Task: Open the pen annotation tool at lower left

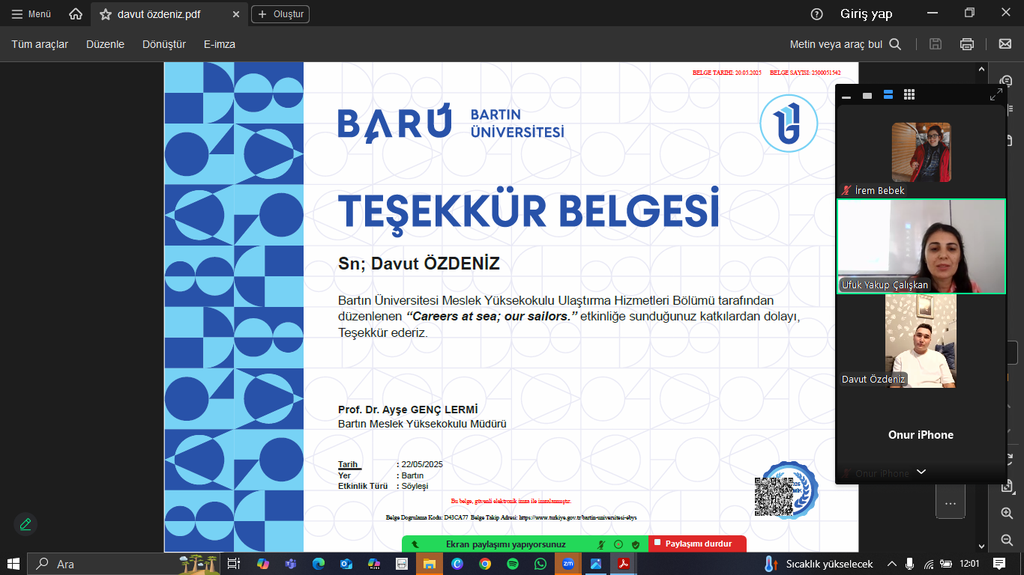Action: click(25, 524)
